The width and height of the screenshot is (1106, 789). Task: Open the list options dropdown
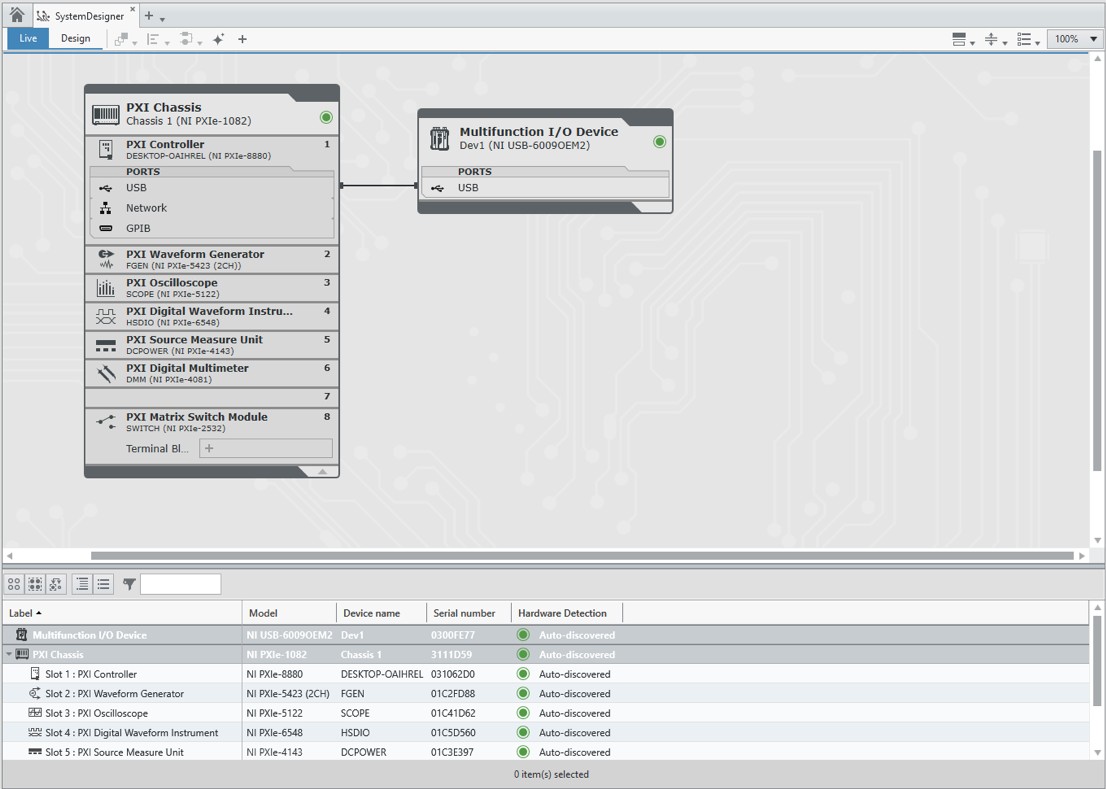[x=1028, y=39]
